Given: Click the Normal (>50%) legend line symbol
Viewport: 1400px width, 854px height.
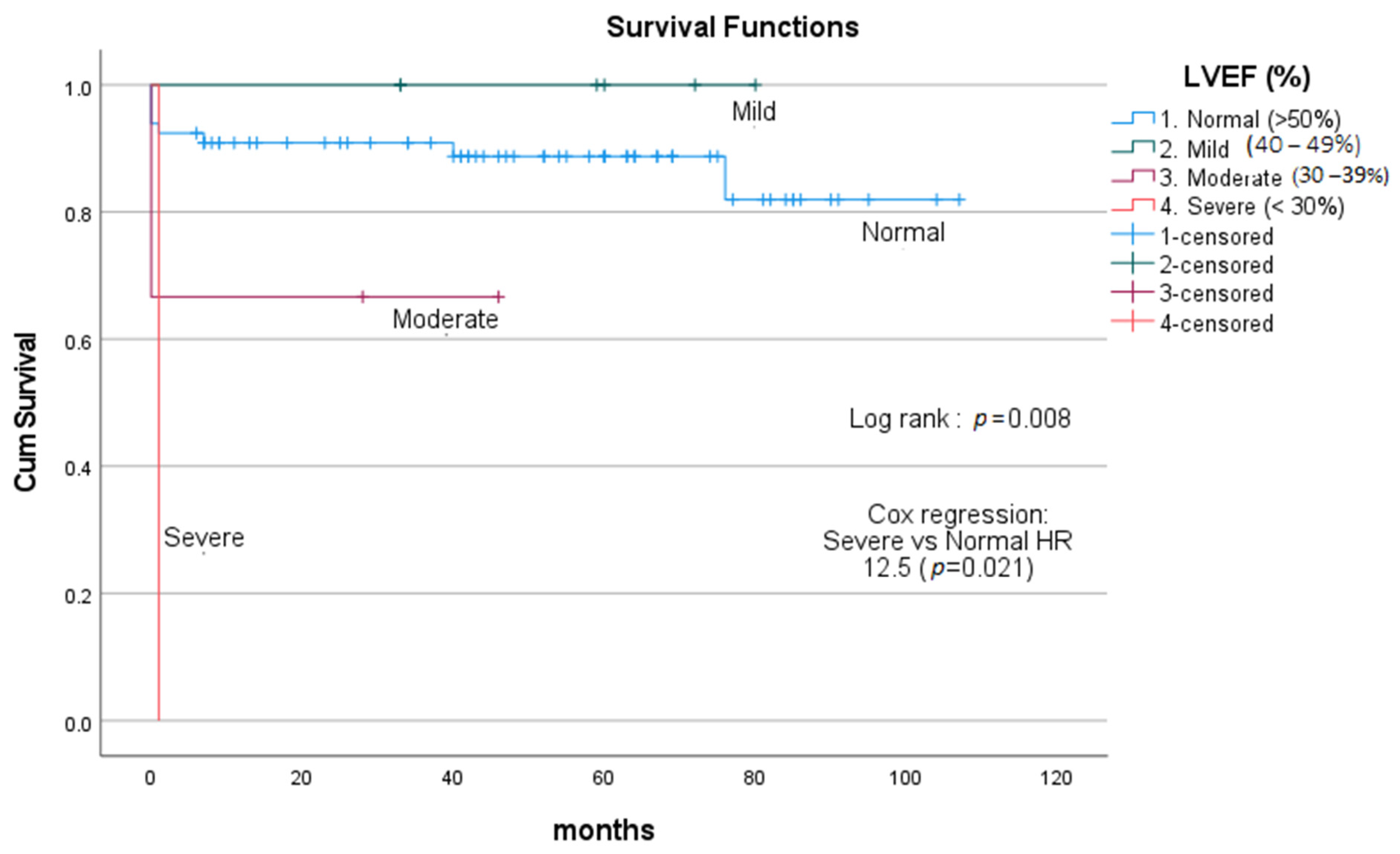Looking at the screenshot, I should tap(1133, 118).
